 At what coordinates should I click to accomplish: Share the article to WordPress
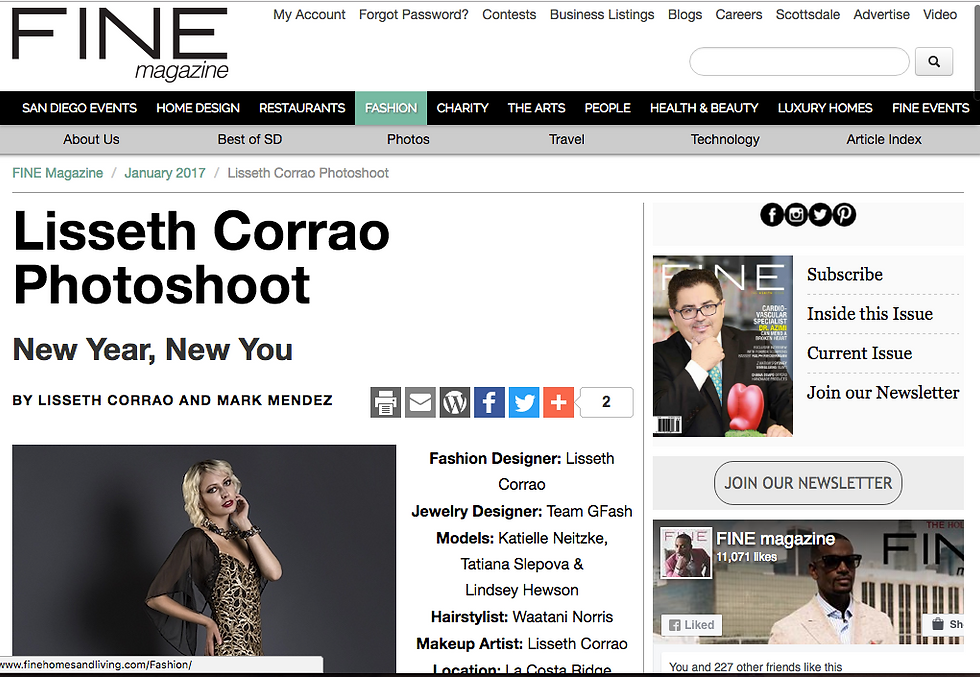tap(455, 402)
